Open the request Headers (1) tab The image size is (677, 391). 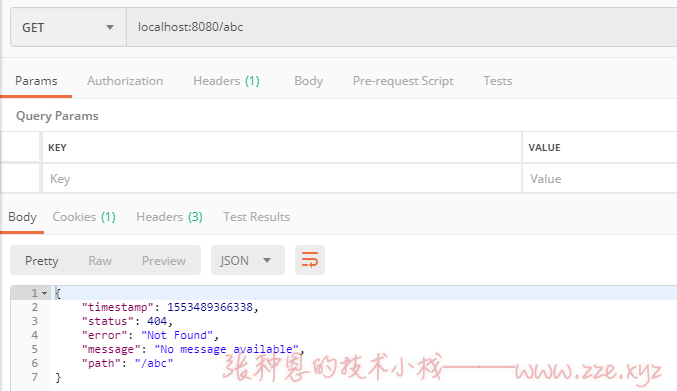(226, 81)
